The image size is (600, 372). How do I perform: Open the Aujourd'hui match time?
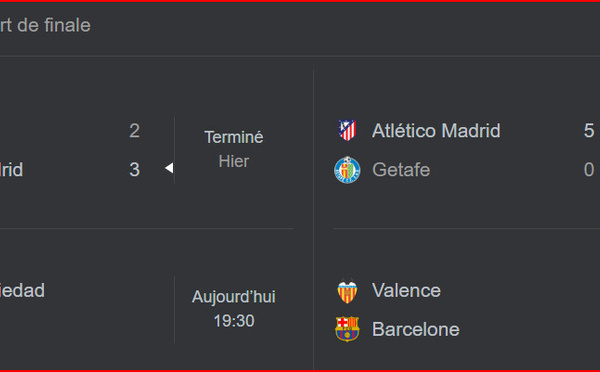[x=233, y=297]
